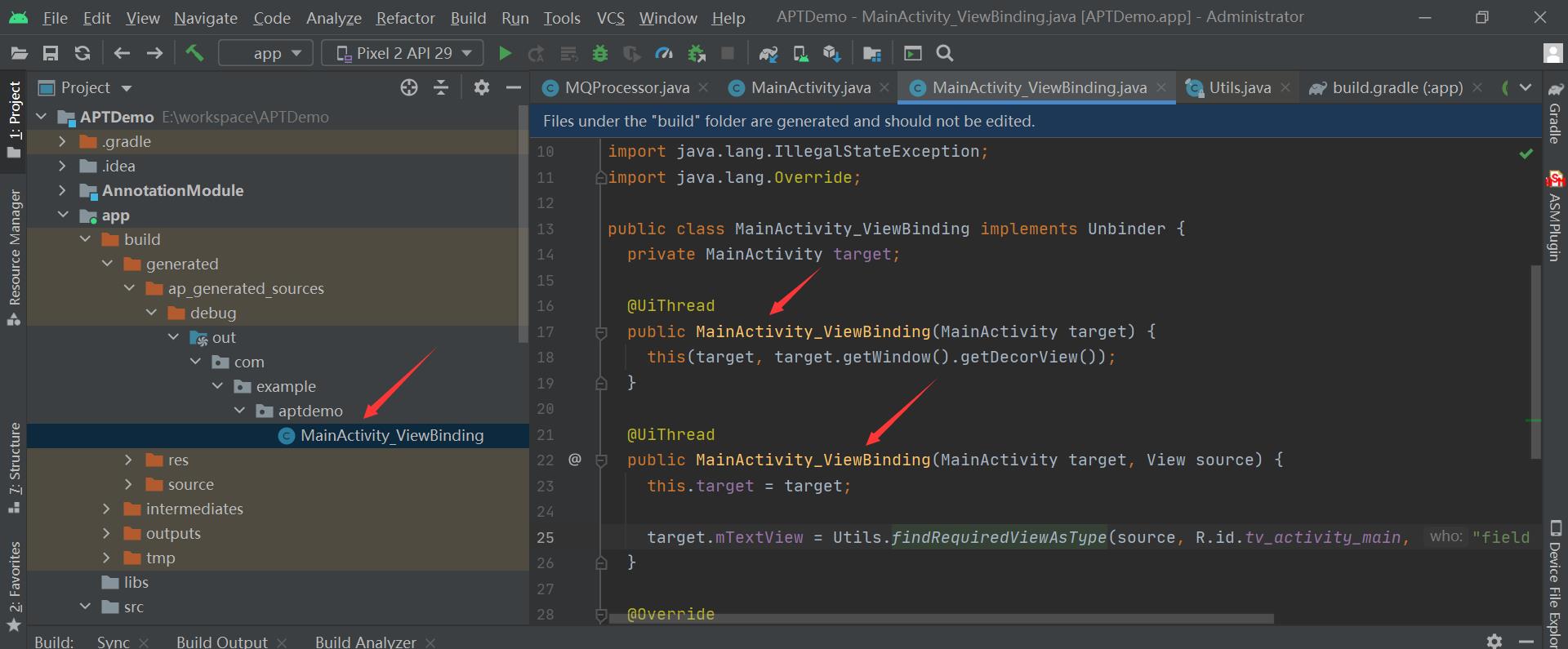This screenshot has height=649, width=1568.
Task: Hide the Project tool window
Action: tap(514, 87)
